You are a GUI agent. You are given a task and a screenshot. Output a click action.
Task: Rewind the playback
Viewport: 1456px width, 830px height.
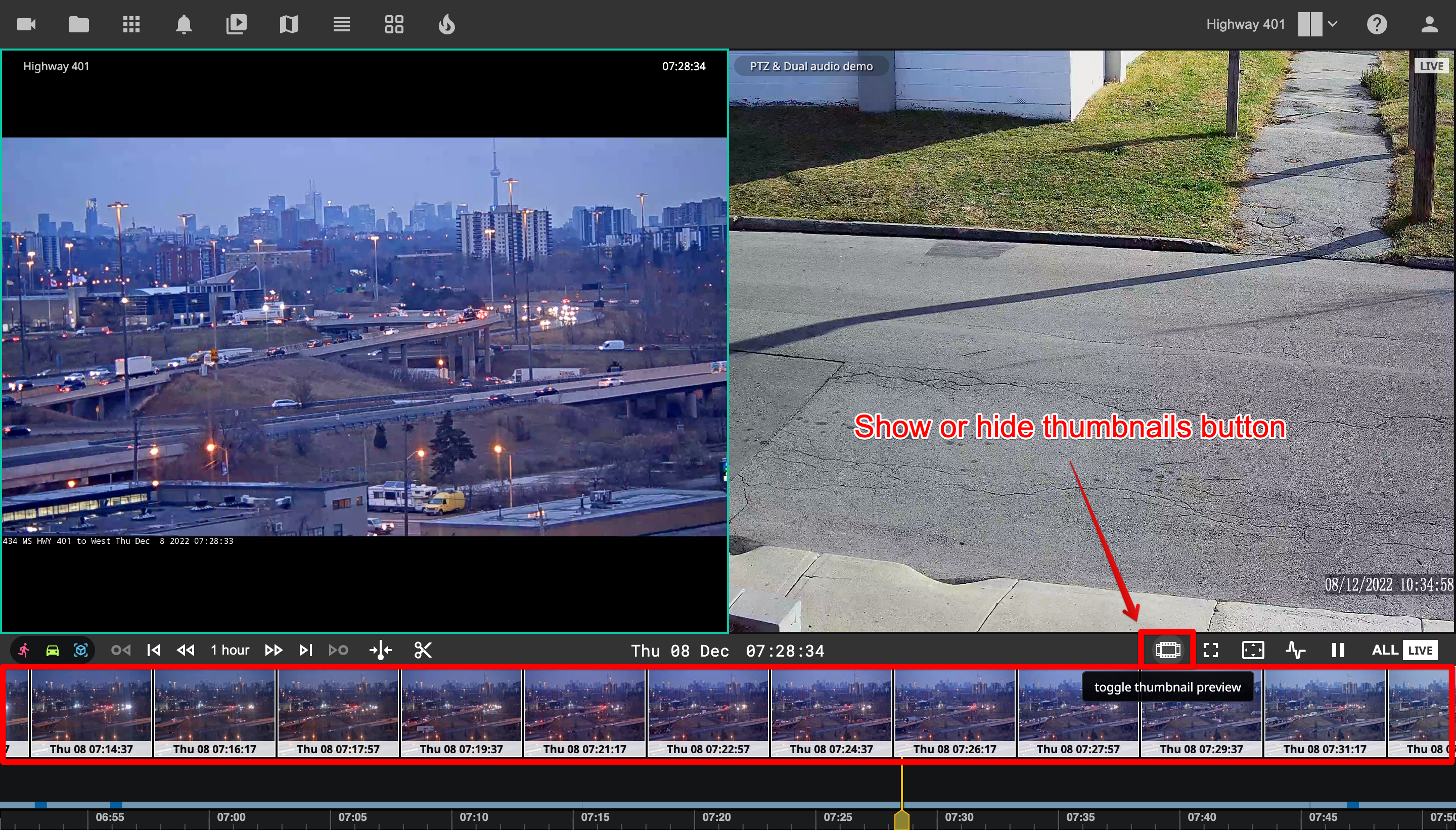pyautogui.click(x=186, y=650)
